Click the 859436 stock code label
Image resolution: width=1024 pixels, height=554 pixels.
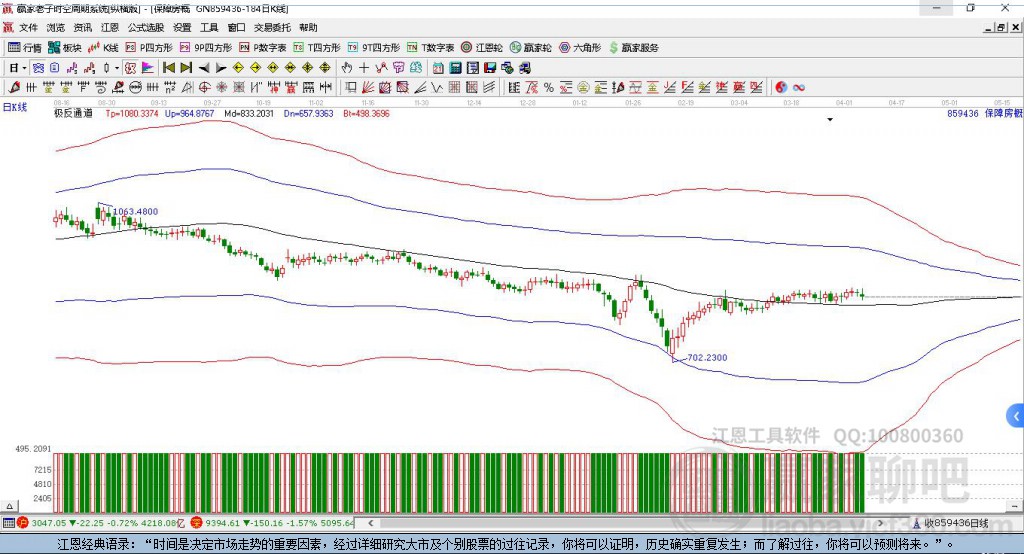coord(963,113)
